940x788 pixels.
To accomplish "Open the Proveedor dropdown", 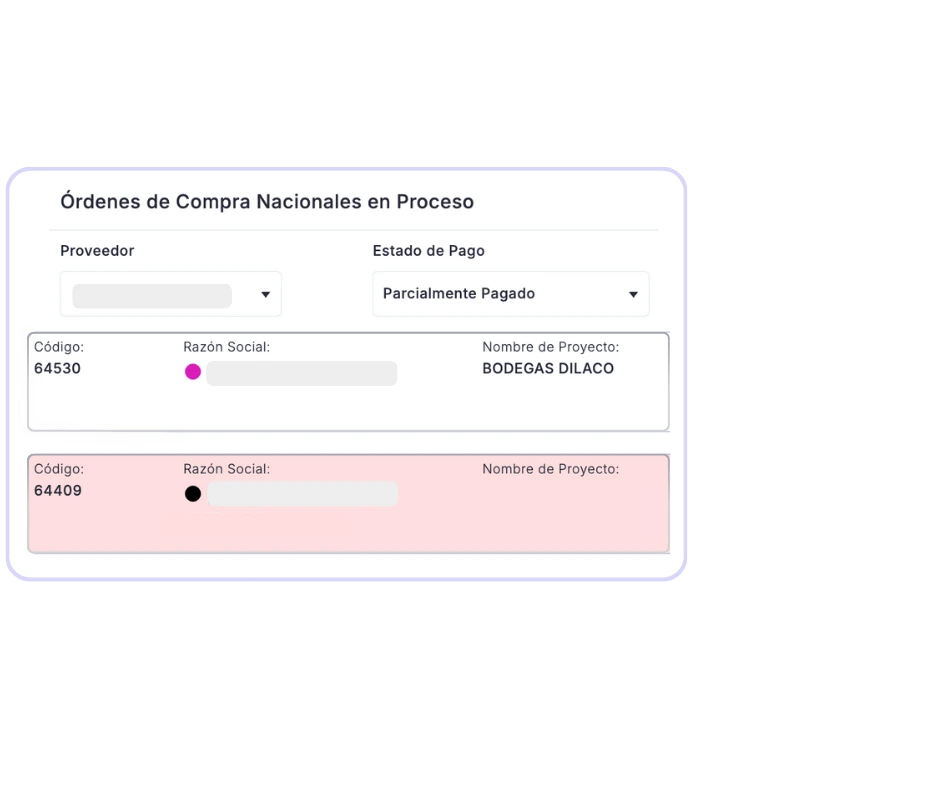I will click(171, 294).
